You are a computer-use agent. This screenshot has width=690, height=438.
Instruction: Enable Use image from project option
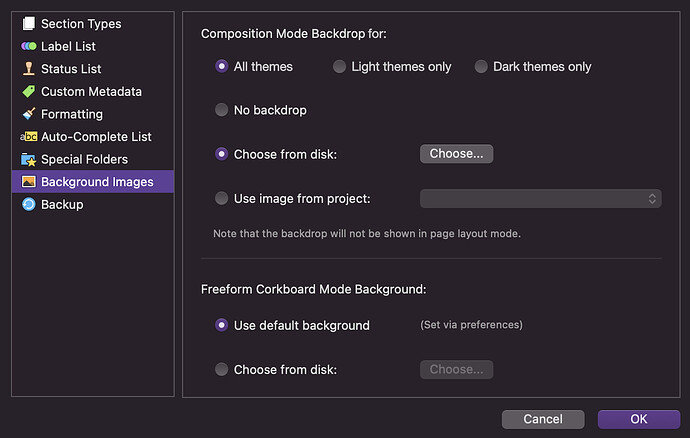pyautogui.click(x=222, y=198)
